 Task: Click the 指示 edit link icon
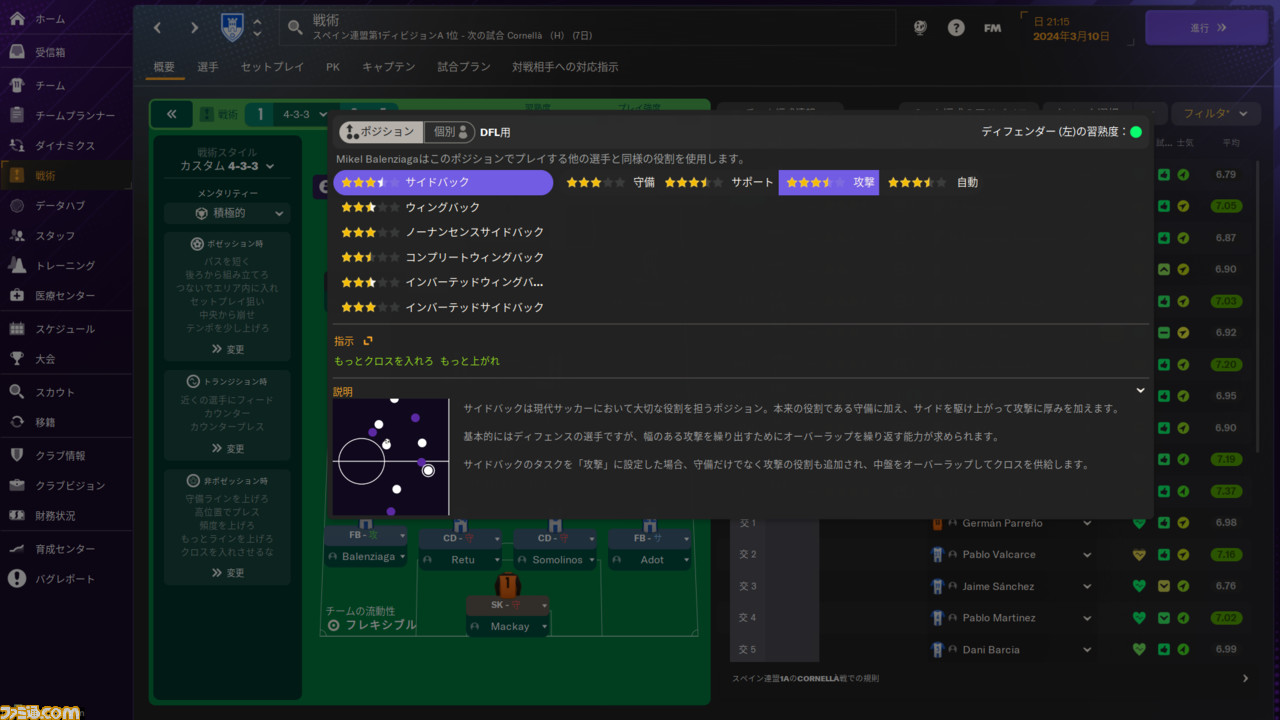367,341
